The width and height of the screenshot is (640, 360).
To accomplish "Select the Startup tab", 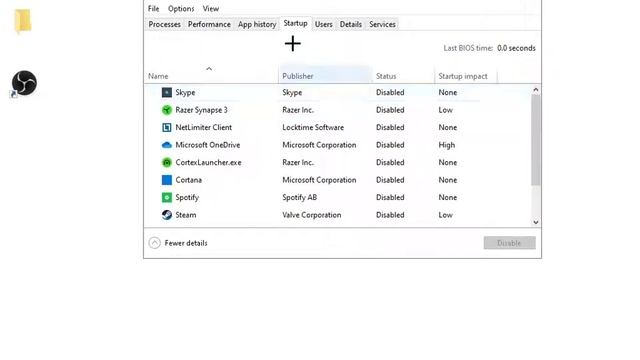I will pyautogui.click(x=296, y=24).
